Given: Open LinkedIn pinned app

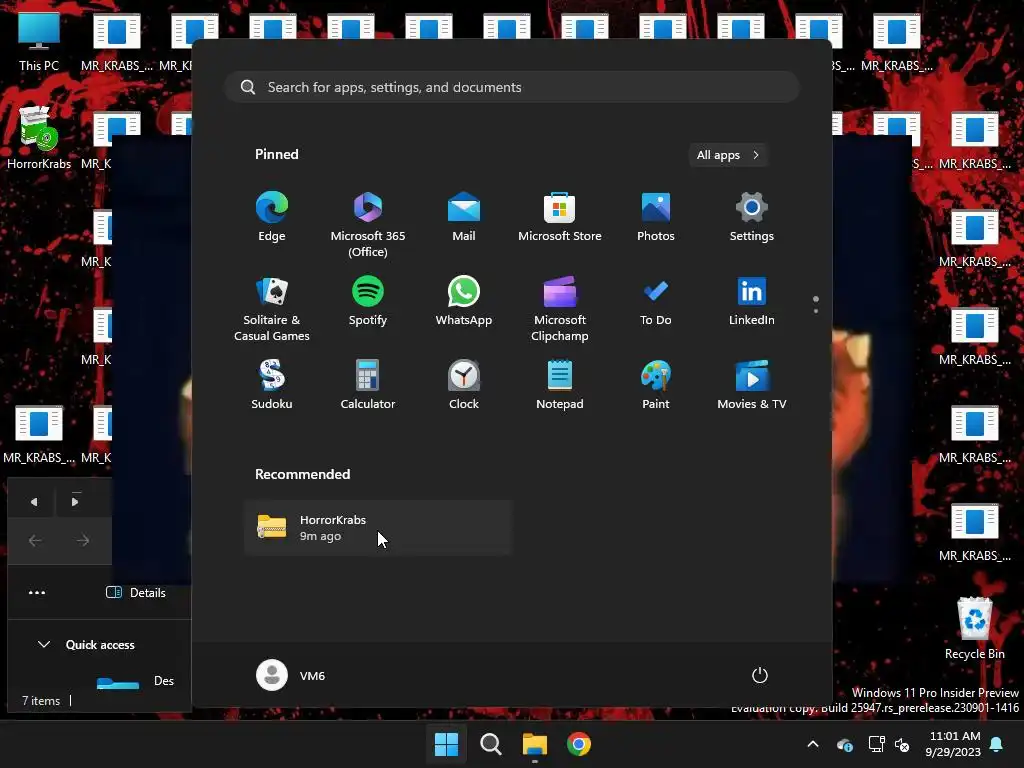Looking at the screenshot, I should (x=752, y=301).
